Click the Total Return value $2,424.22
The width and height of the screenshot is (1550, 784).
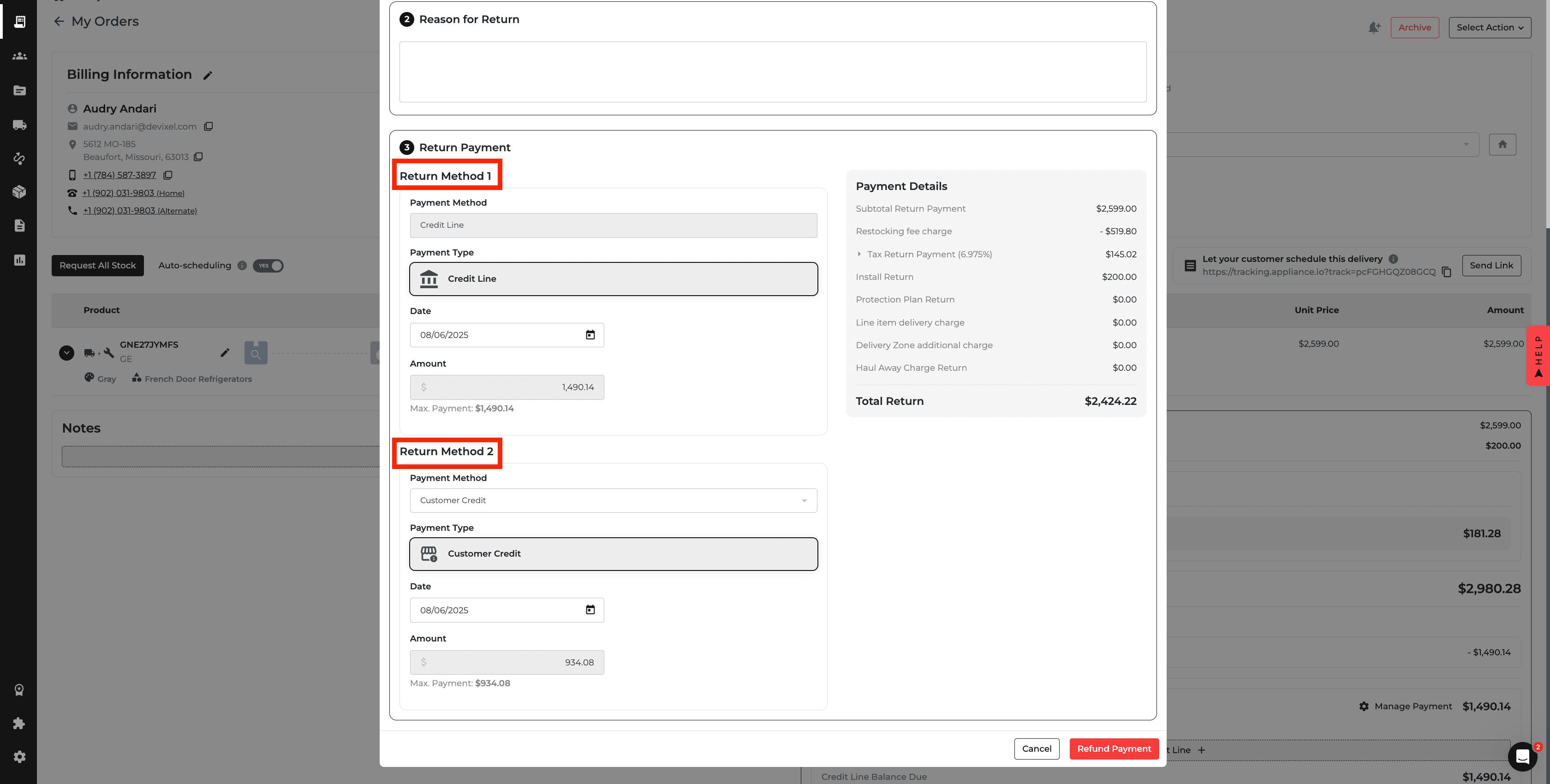(x=1110, y=401)
